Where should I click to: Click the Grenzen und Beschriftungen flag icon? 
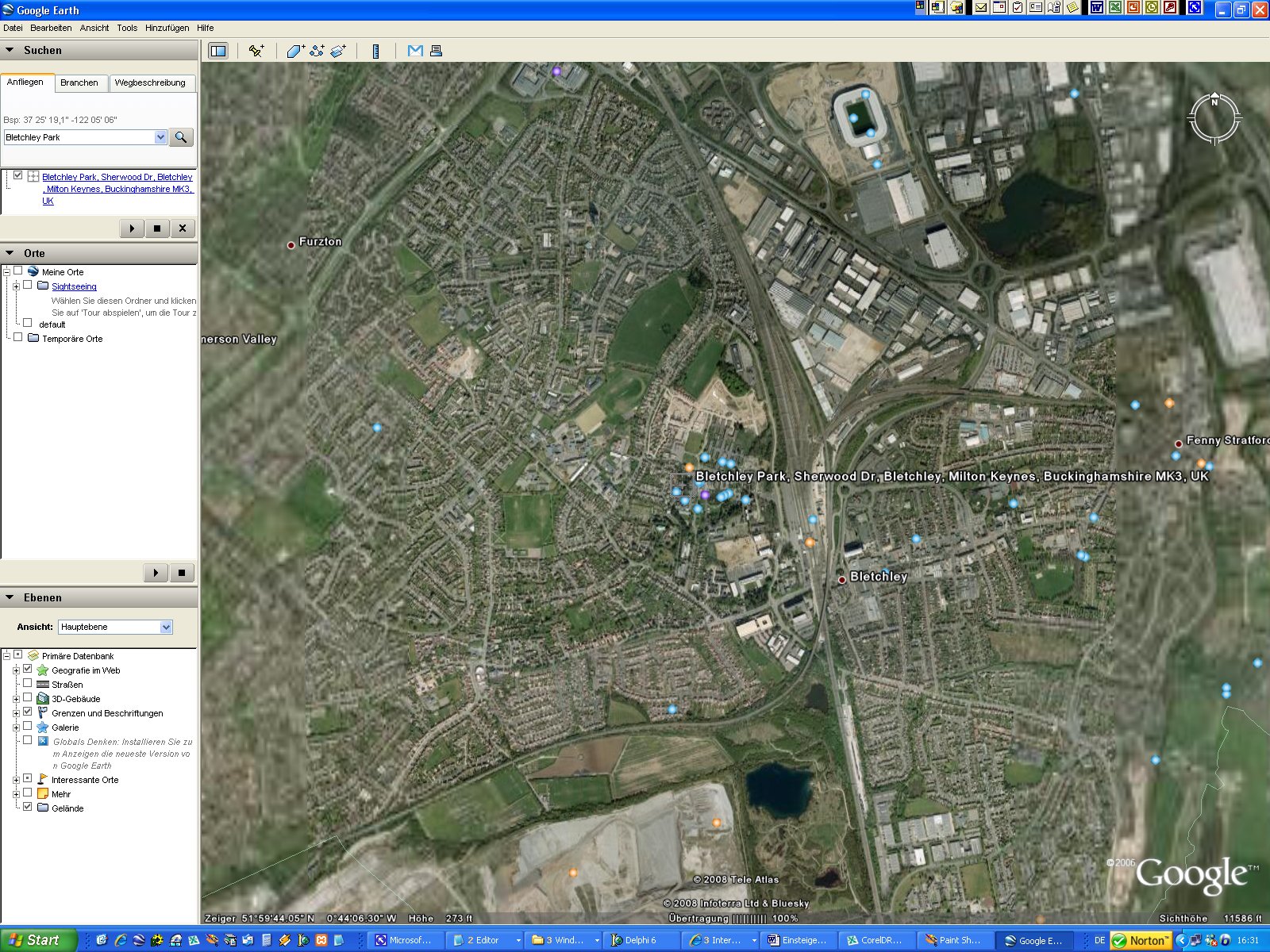[43, 713]
